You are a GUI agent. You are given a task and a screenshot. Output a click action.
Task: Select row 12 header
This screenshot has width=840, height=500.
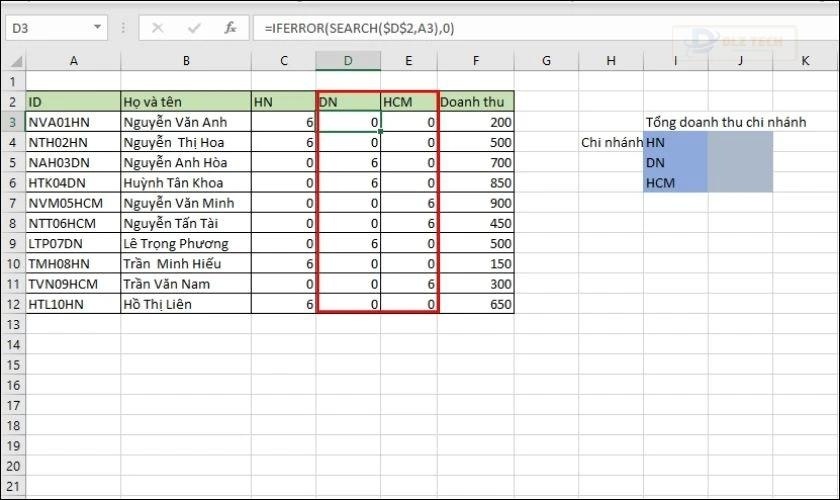click(13, 304)
